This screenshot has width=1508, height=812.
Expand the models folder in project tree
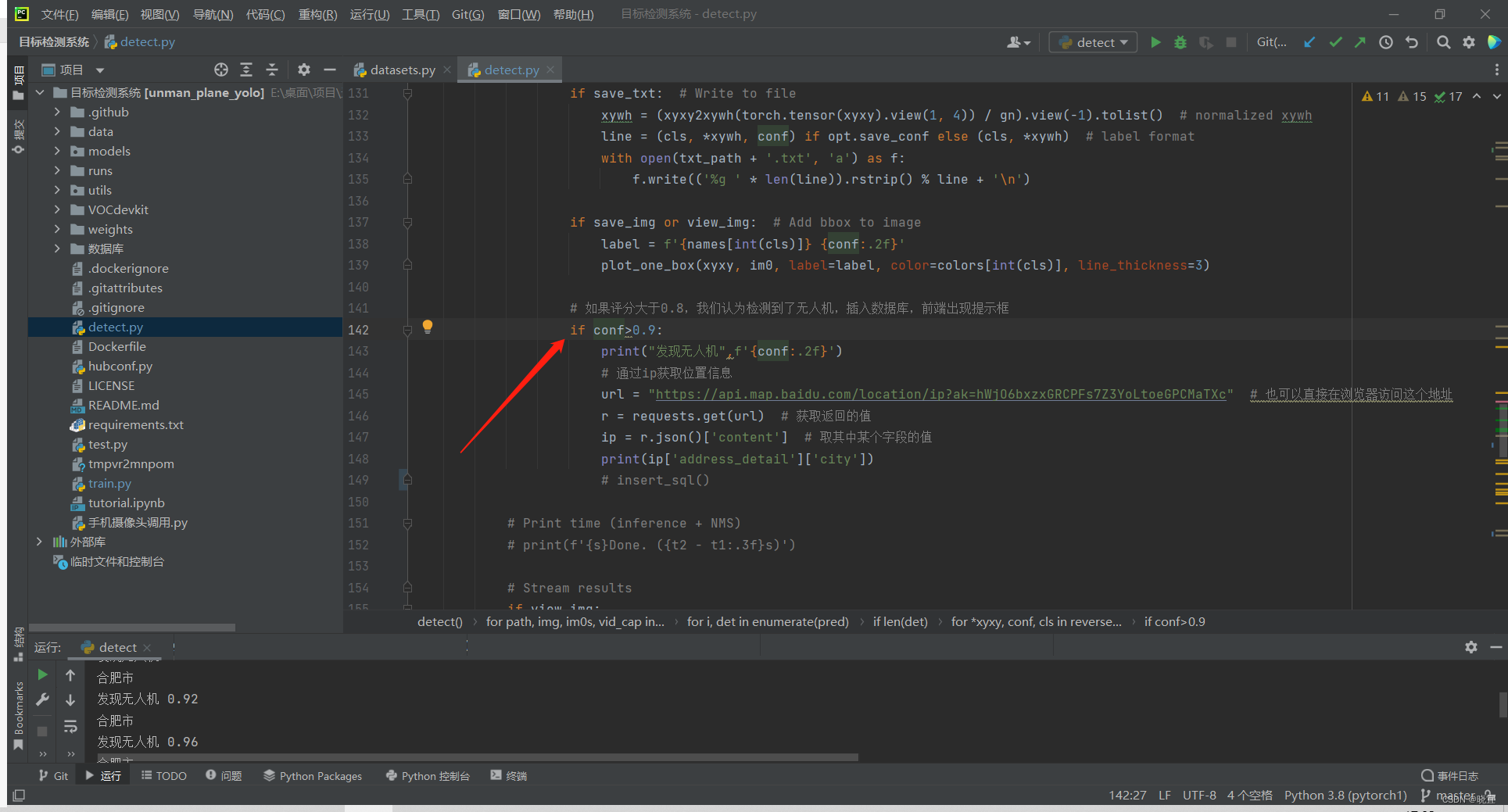coord(57,151)
